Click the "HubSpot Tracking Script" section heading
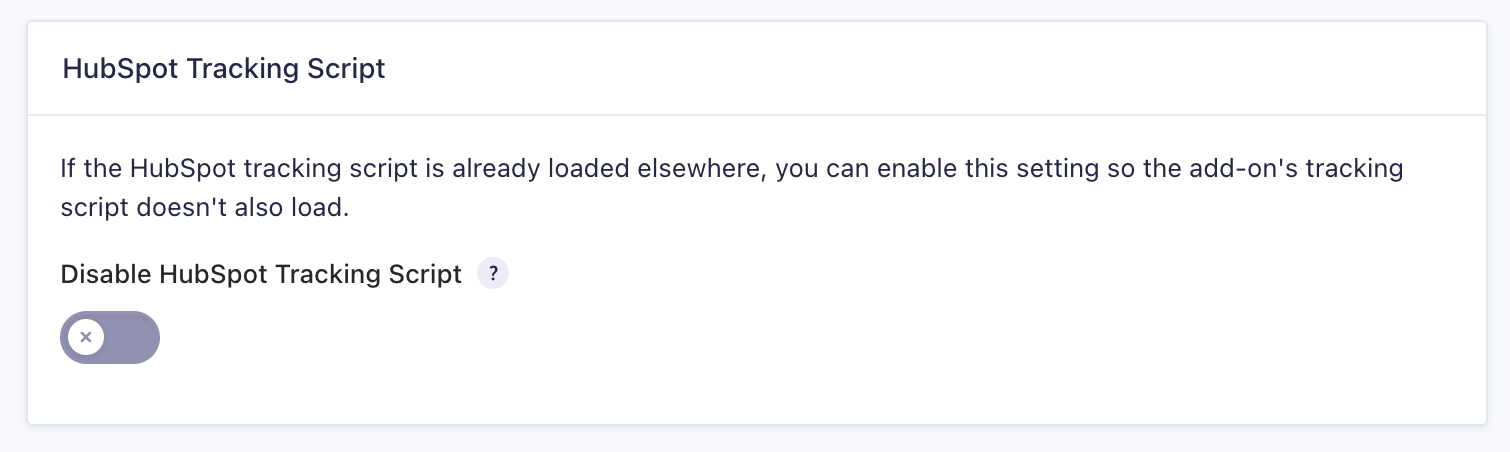 [224, 69]
